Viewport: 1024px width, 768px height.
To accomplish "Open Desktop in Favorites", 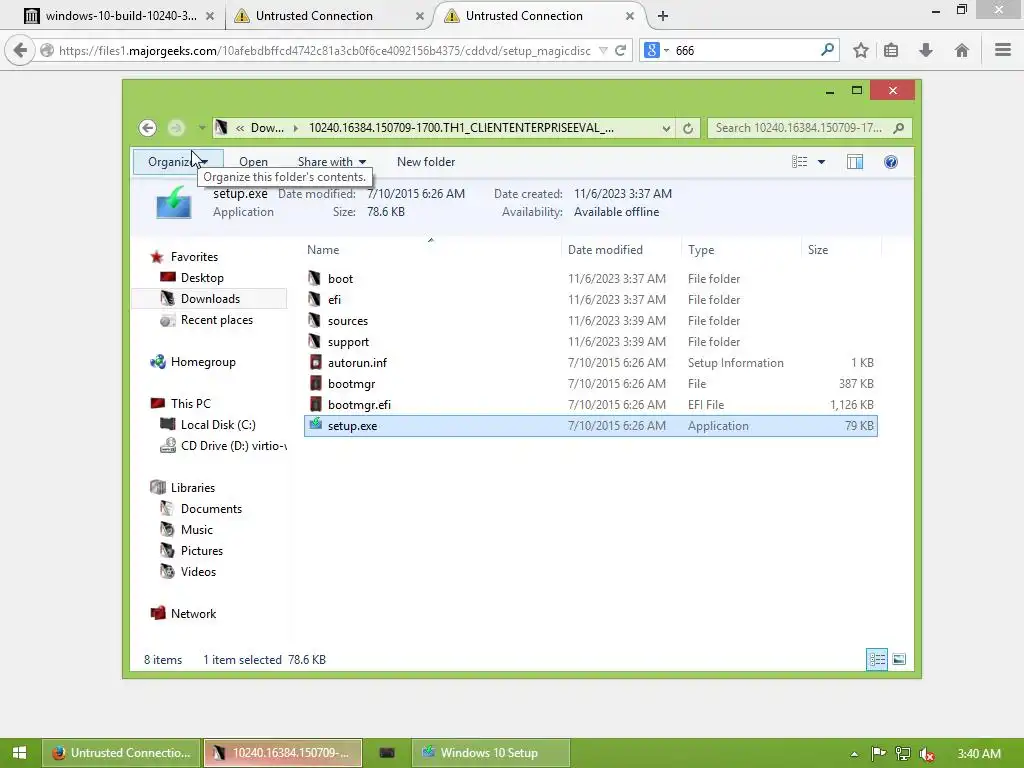I will coord(202,278).
